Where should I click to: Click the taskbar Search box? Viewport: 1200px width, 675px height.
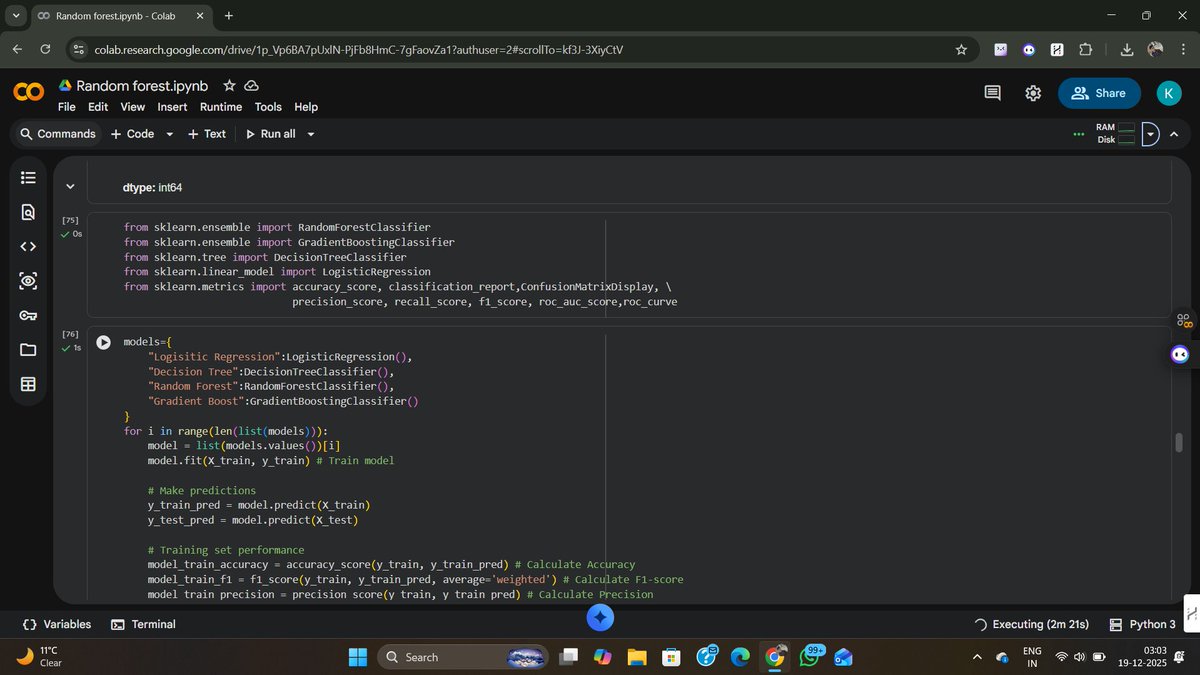(x=464, y=657)
